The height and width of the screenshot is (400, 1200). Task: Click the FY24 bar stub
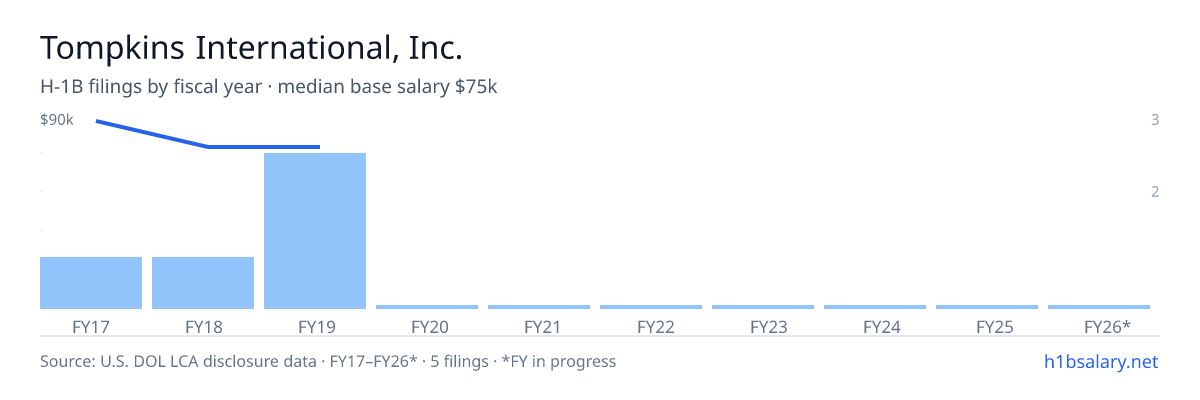coord(875,307)
